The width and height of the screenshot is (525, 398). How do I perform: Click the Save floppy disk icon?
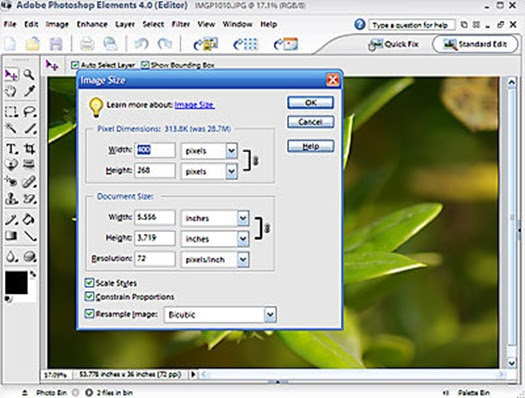(x=56, y=44)
